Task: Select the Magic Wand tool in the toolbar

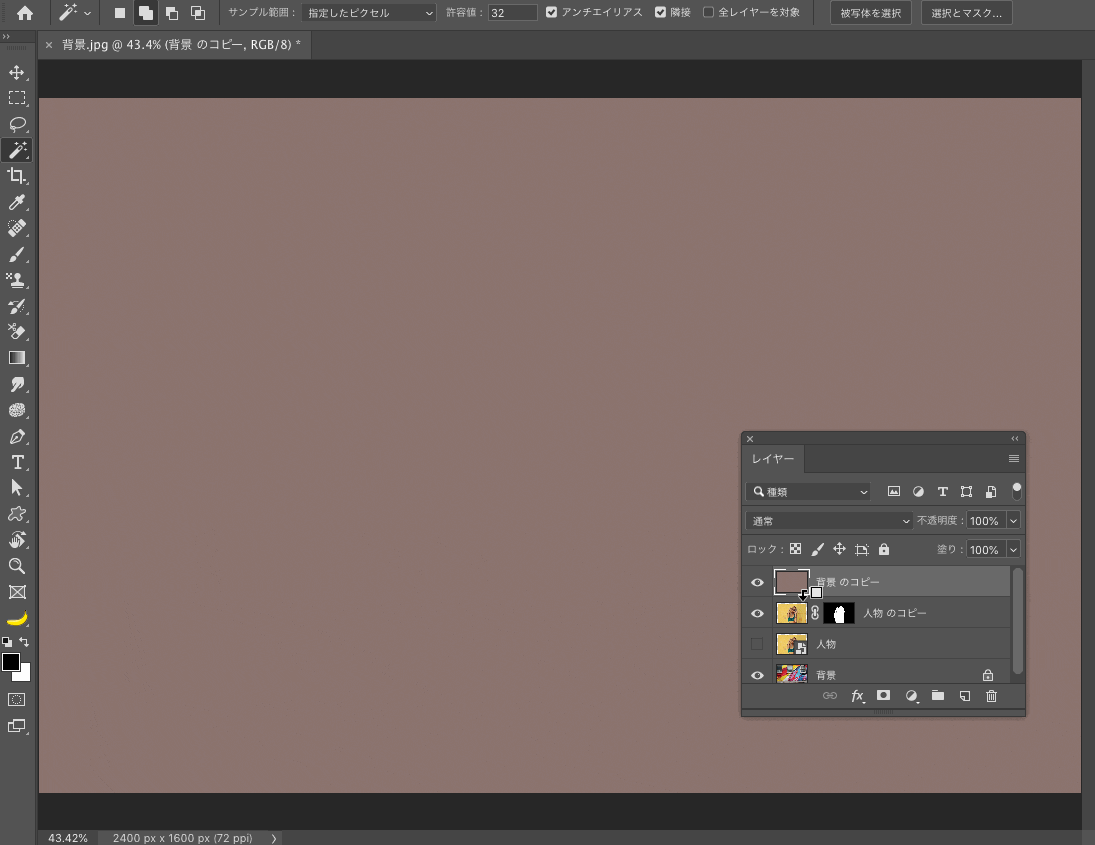Action: [17, 150]
